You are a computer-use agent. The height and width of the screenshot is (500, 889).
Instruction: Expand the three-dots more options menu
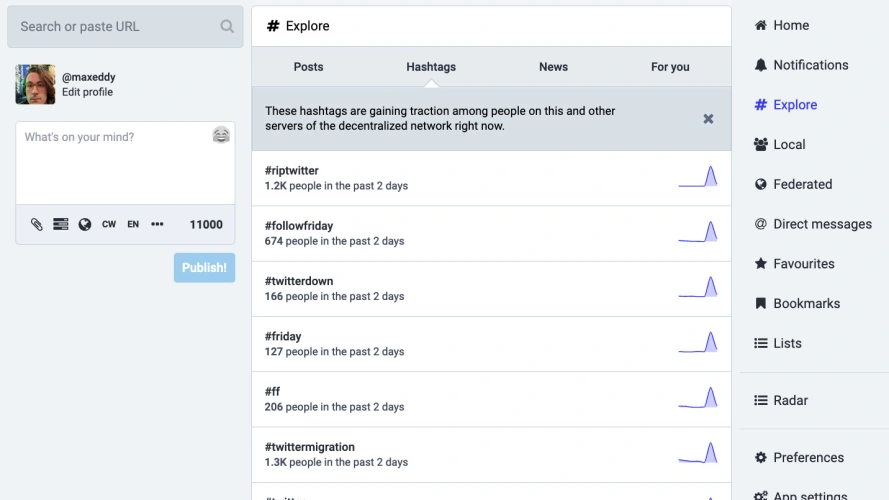coord(157,225)
